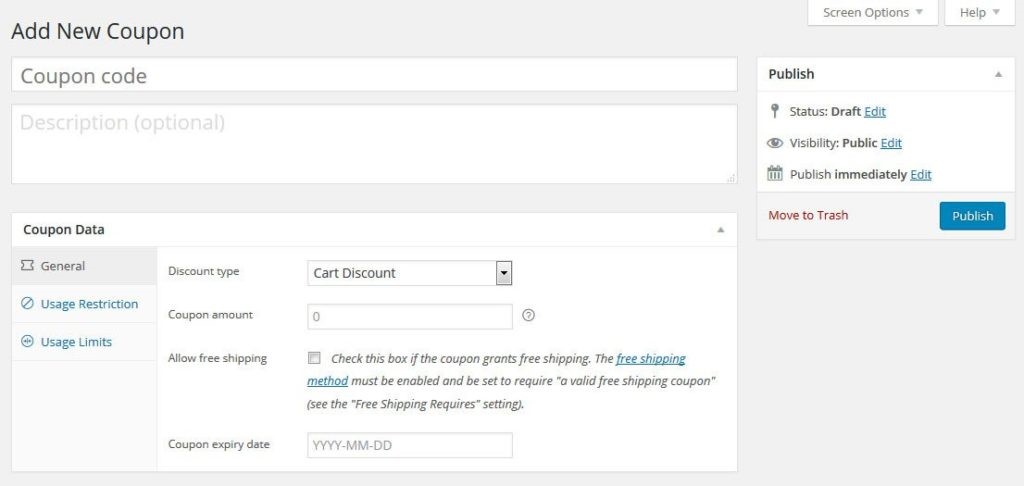Click into the Coupon code field
The width and height of the screenshot is (1024, 486).
pyautogui.click(x=374, y=75)
